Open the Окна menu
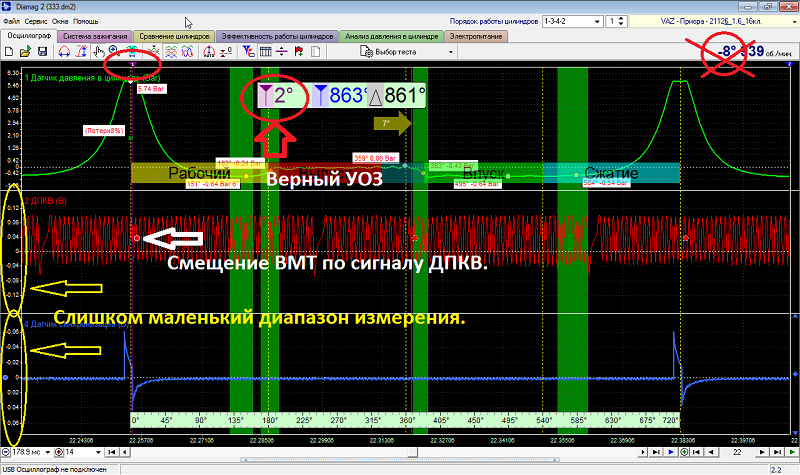The width and height of the screenshot is (800, 475). point(60,21)
